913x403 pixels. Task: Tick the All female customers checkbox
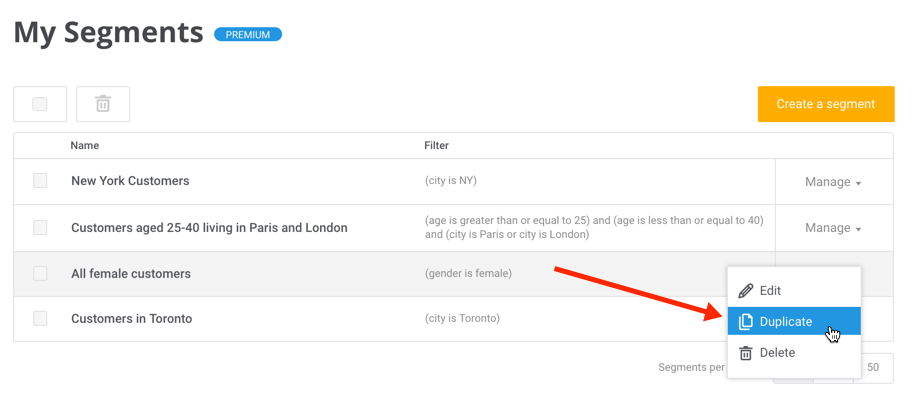click(x=40, y=273)
